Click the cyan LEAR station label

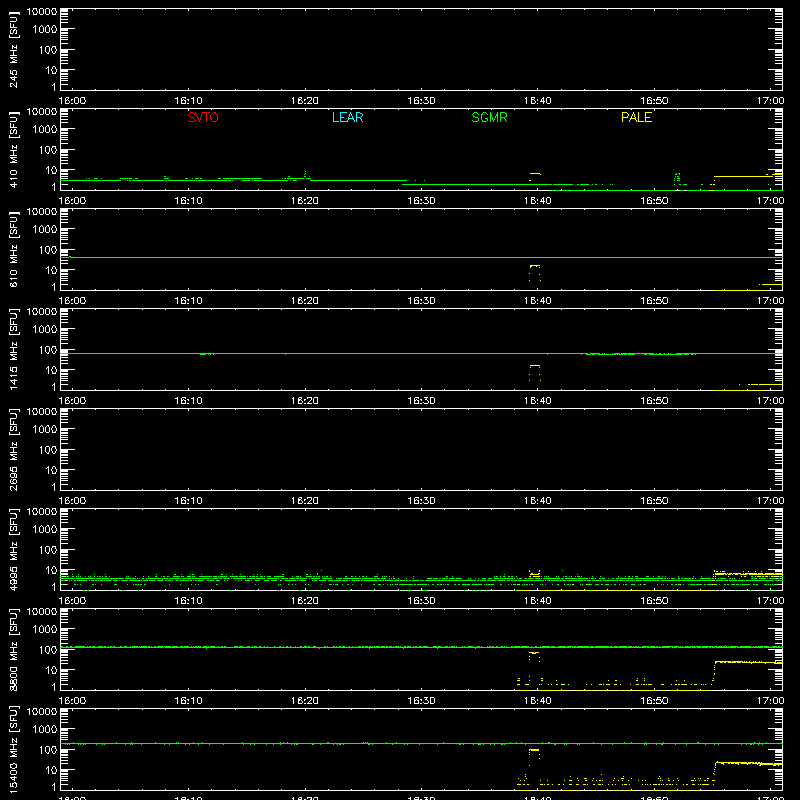point(347,117)
